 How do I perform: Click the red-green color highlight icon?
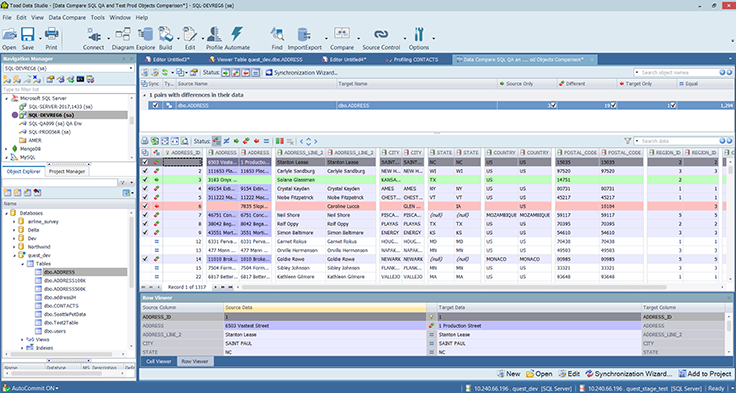(279, 141)
